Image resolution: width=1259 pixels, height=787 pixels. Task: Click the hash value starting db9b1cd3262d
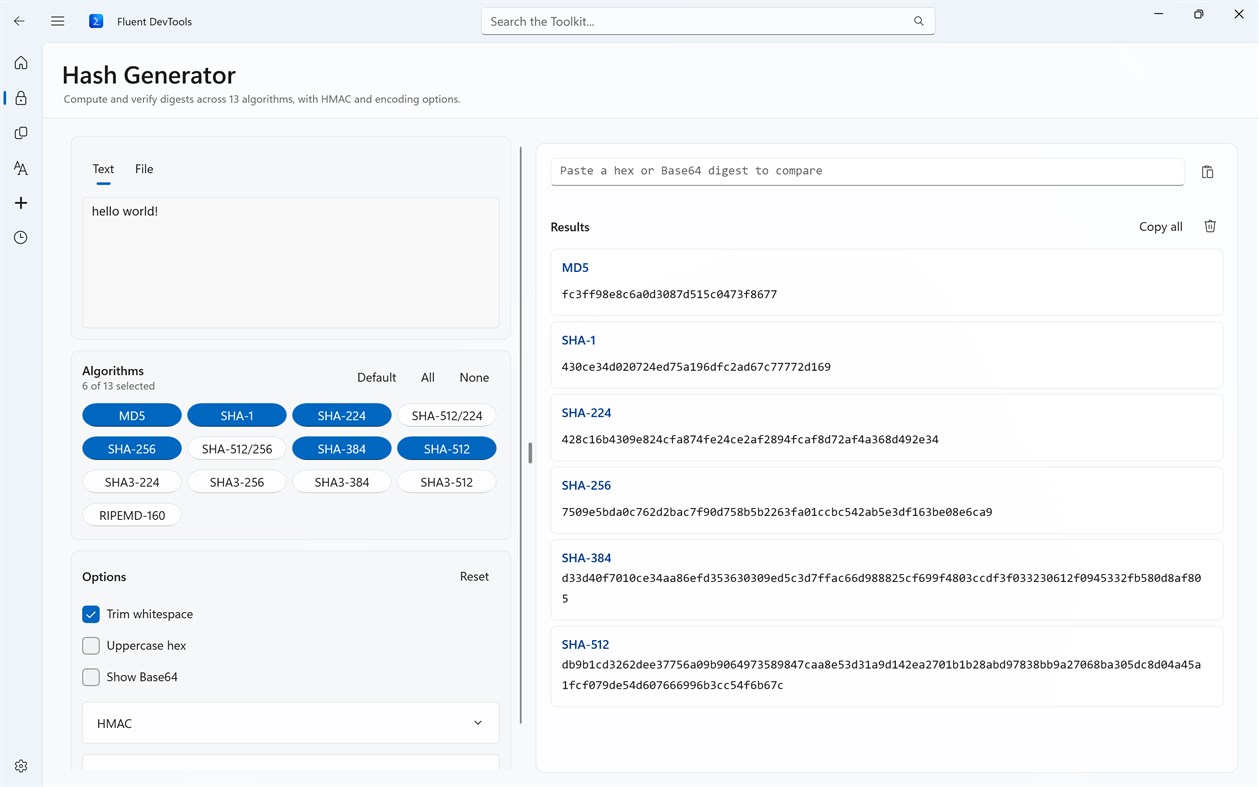tap(881, 675)
